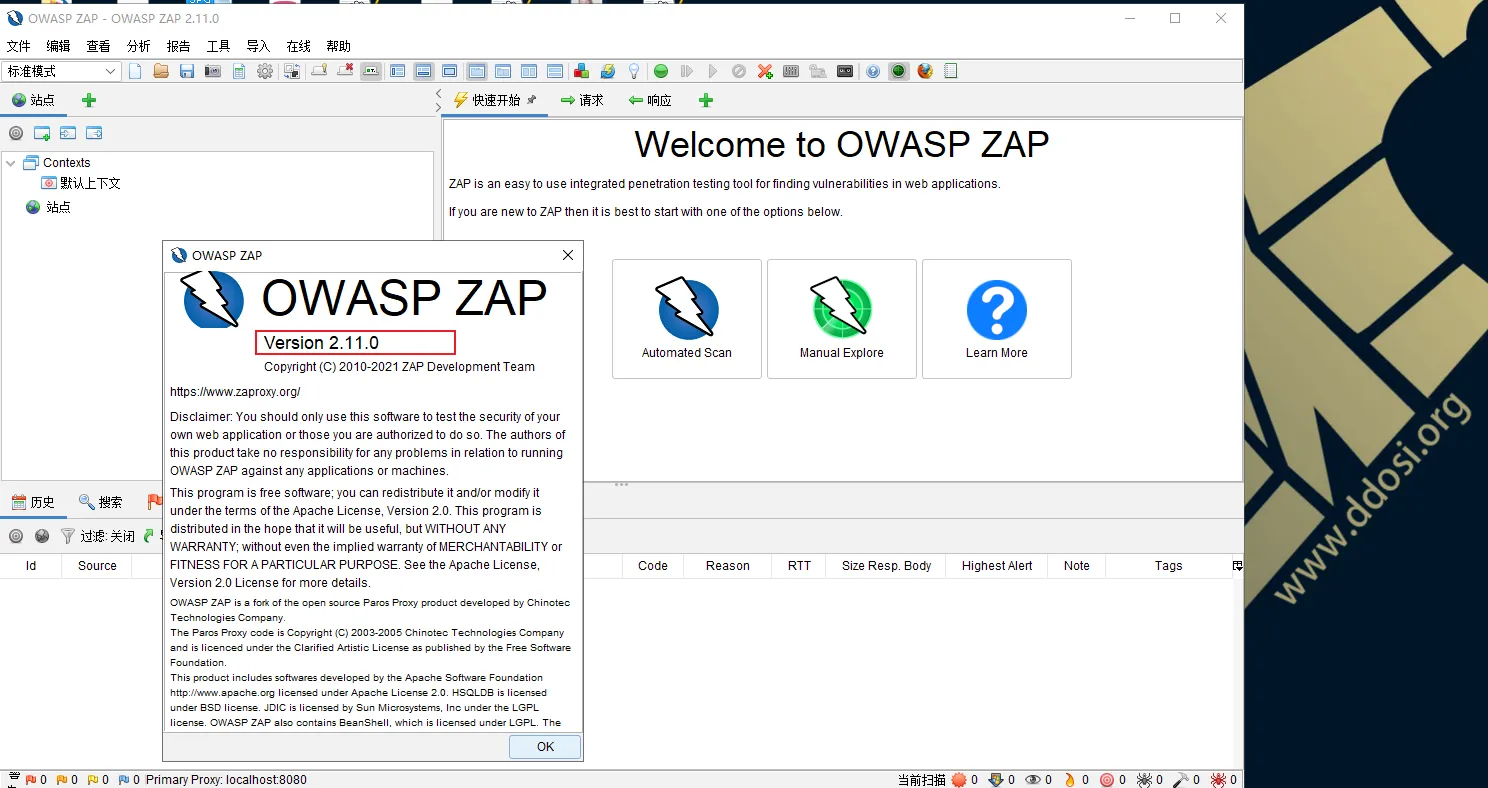The image size is (1488, 788).
Task: Click the history panel scope target icon
Action: click(x=16, y=536)
